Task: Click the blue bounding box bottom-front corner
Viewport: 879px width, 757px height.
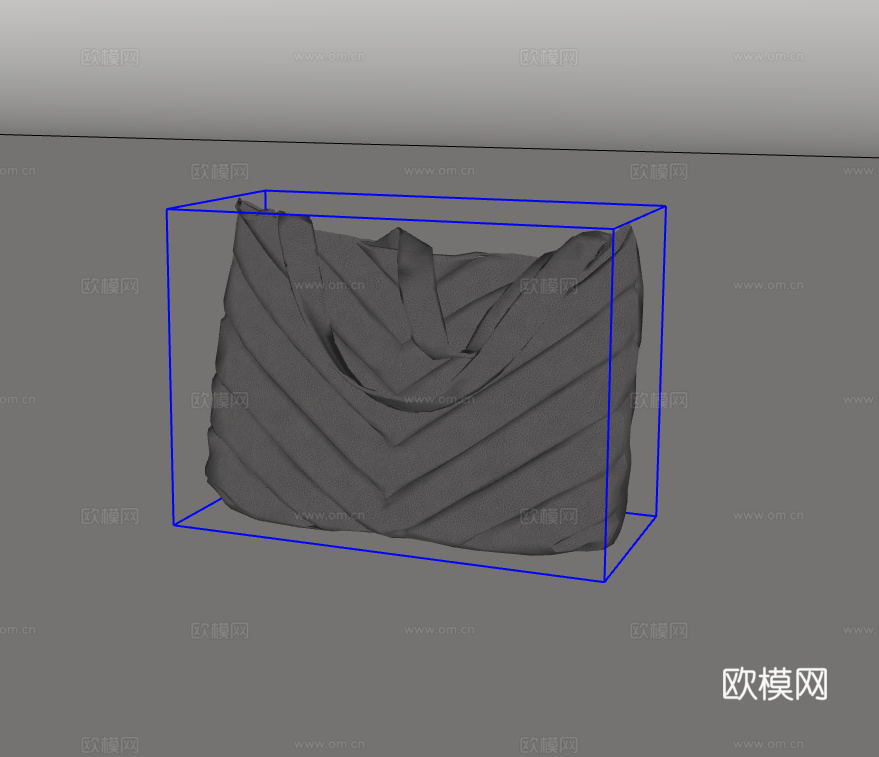Action: [x=607, y=580]
